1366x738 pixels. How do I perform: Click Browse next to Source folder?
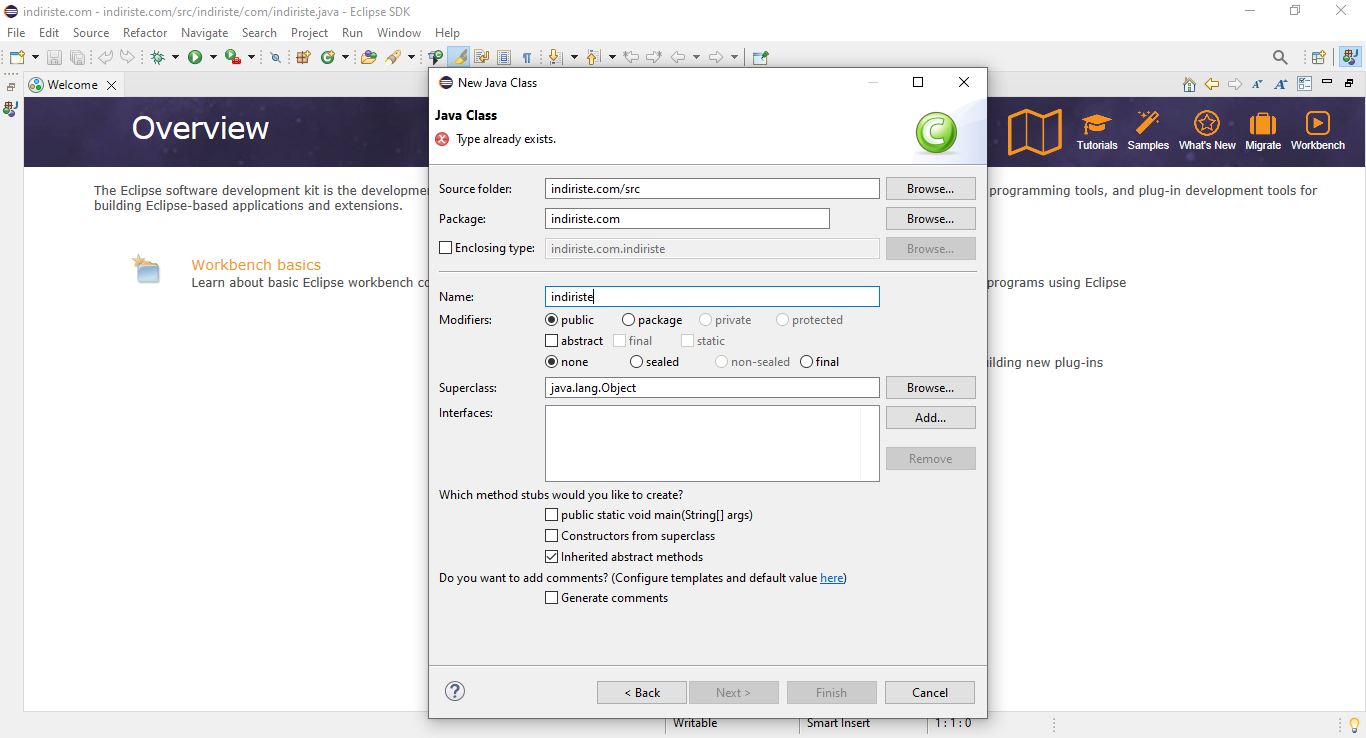(930, 188)
